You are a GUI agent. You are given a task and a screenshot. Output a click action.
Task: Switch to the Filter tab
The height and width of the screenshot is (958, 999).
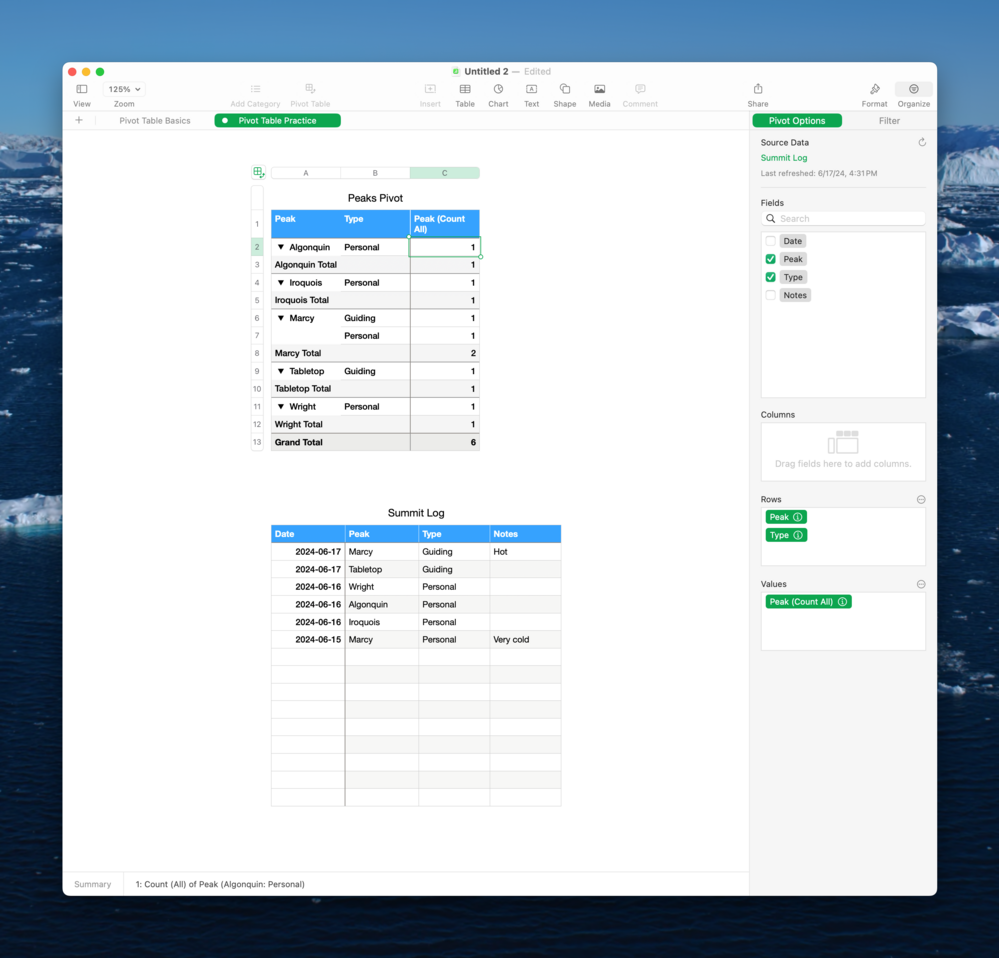[x=889, y=120]
